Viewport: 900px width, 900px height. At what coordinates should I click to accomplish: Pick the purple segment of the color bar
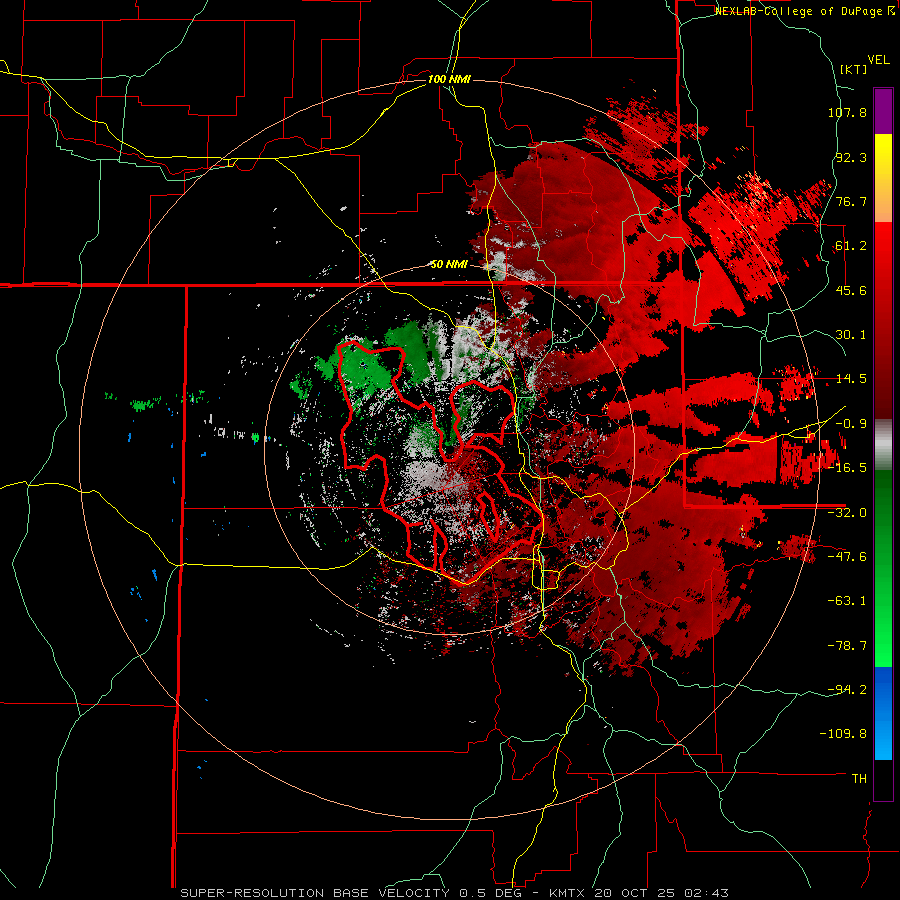[883, 111]
